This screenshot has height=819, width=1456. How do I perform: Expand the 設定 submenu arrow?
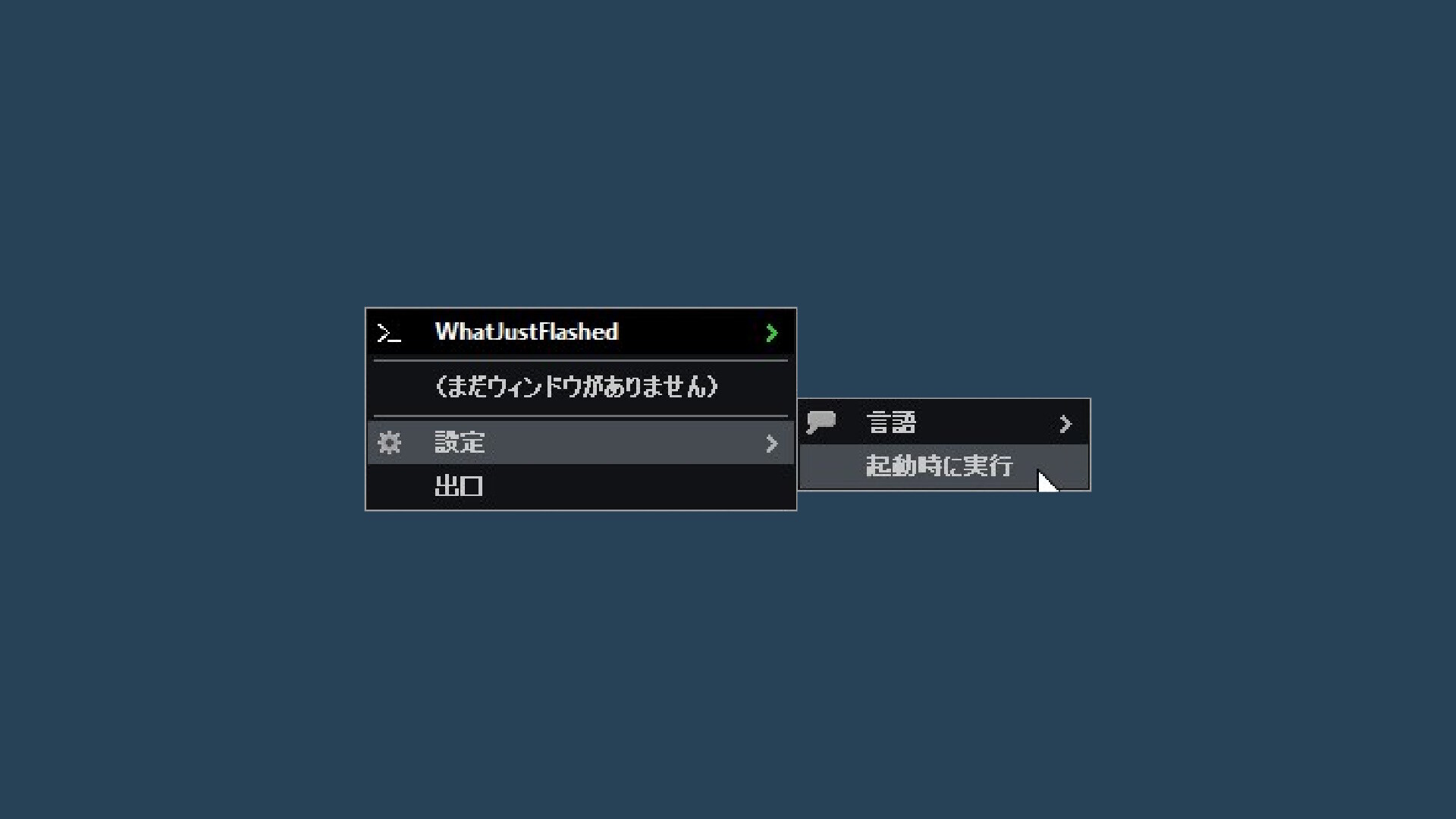coord(771,444)
